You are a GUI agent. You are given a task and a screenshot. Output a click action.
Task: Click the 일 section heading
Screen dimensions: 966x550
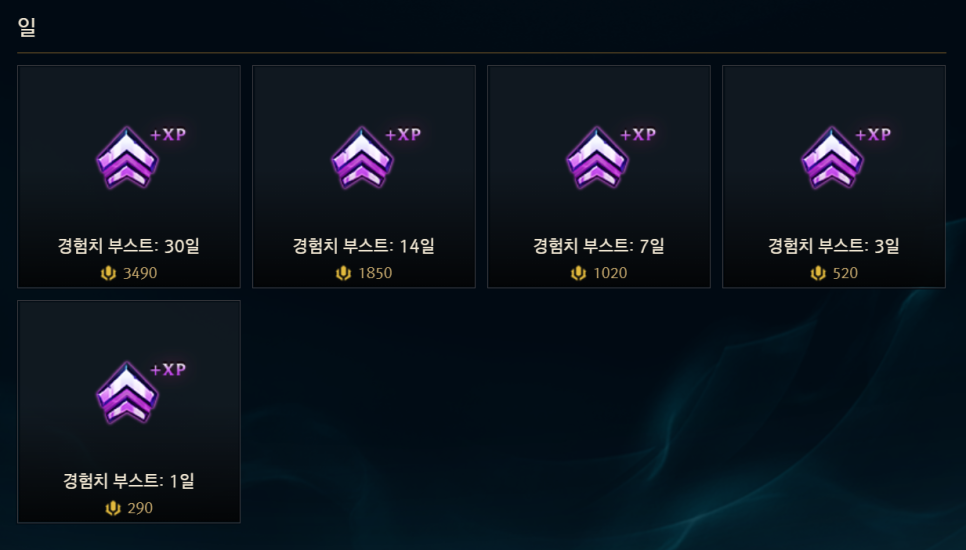(x=26, y=26)
